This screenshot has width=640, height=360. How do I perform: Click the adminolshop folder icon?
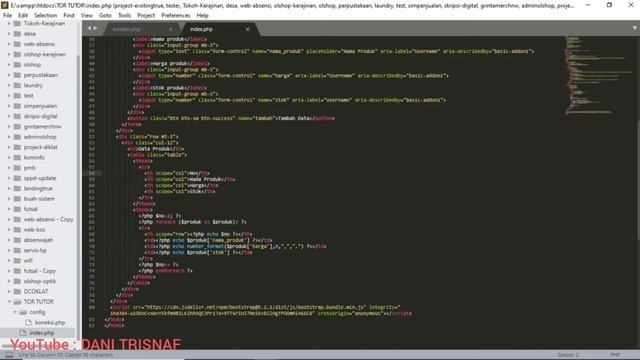[17, 137]
